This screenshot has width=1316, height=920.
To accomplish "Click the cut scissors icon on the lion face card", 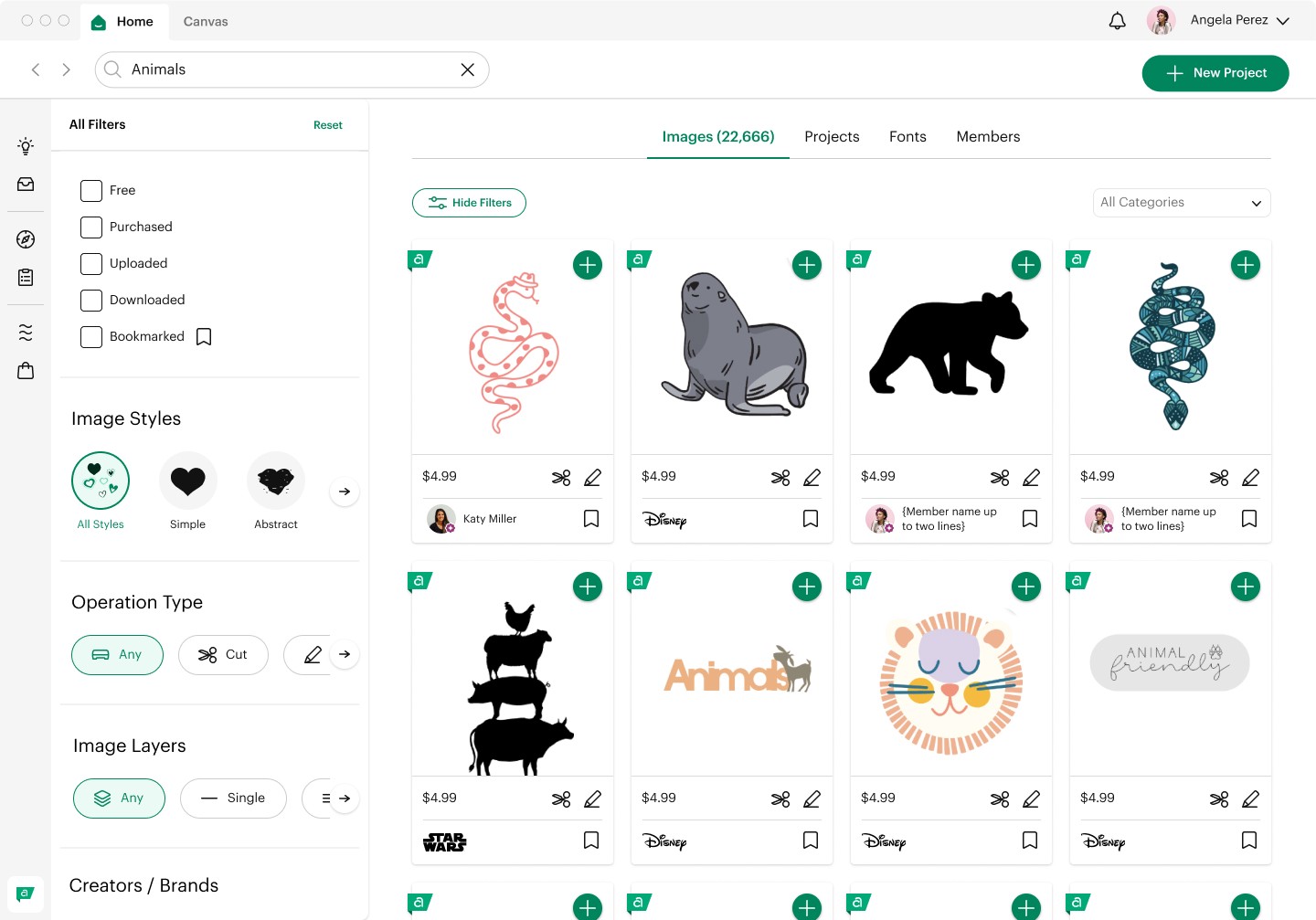I will coord(1000,798).
